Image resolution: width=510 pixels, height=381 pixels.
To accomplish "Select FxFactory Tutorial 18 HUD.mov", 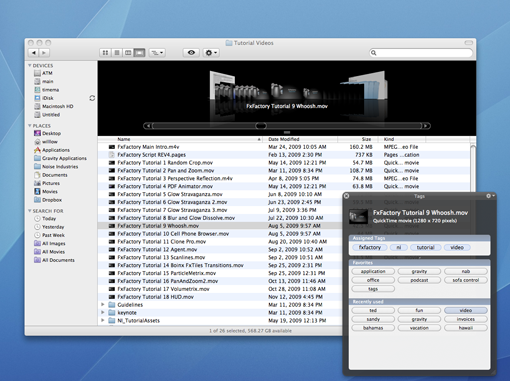I will tap(220, 297).
